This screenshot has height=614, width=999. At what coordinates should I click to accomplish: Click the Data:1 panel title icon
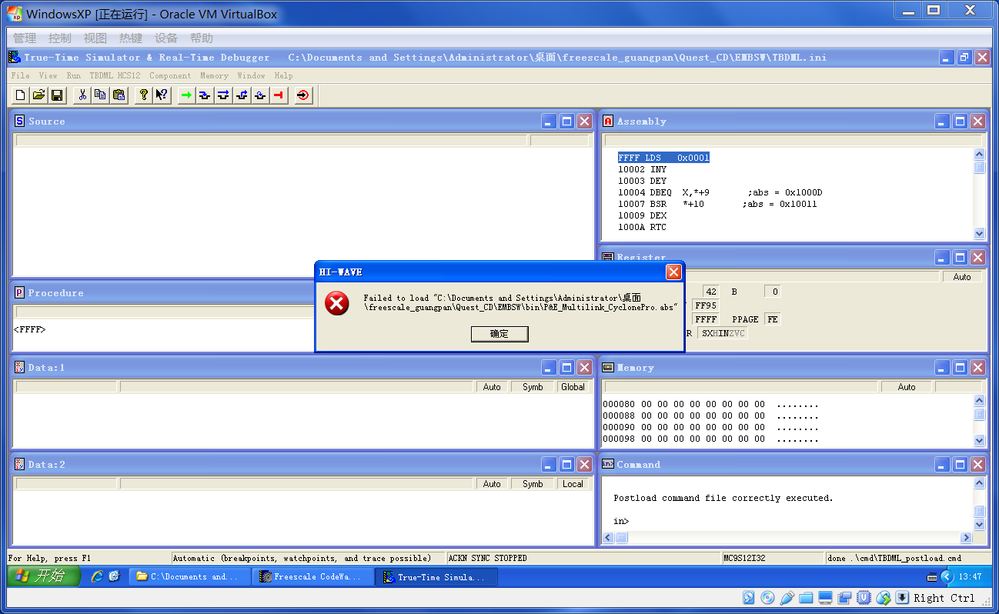[20, 368]
